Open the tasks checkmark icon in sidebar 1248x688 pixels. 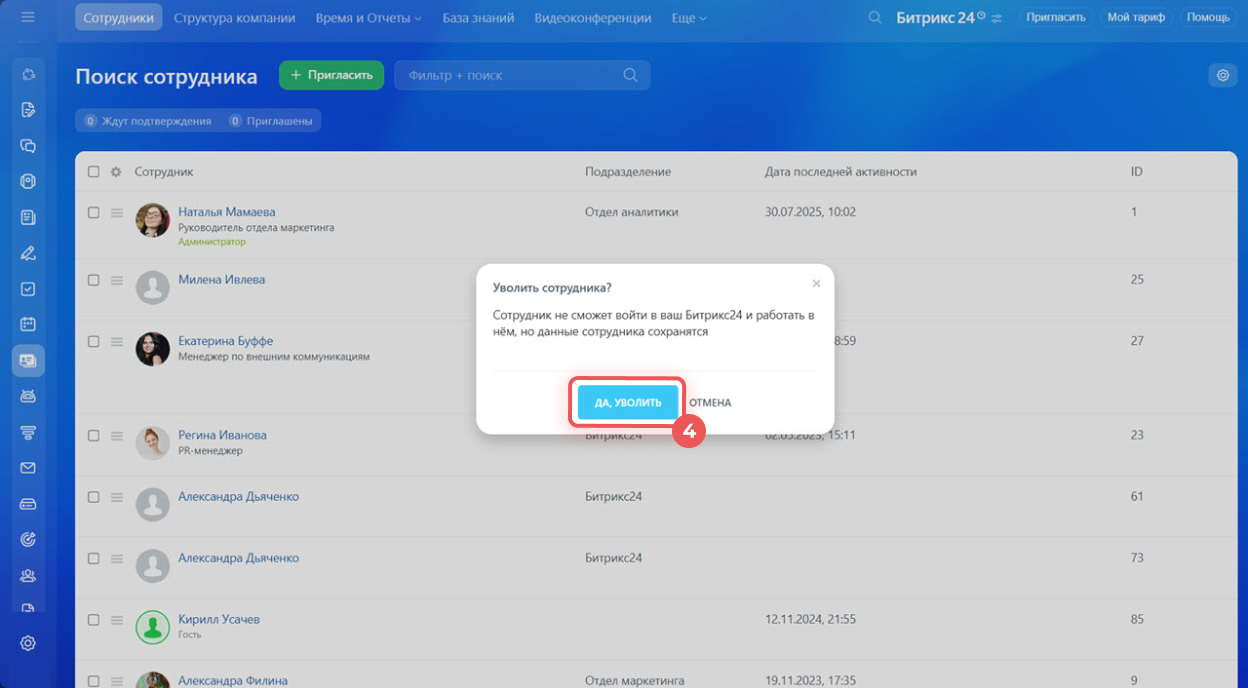(x=28, y=289)
